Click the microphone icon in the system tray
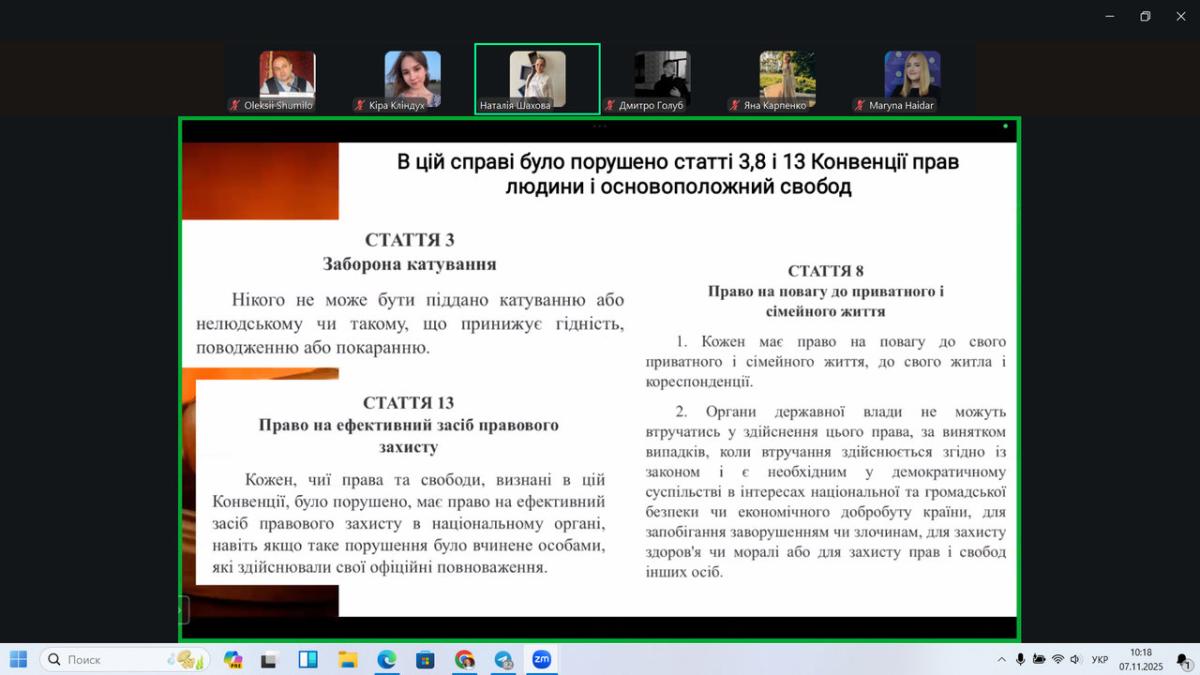This screenshot has height=675, width=1200. pos(1020,659)
